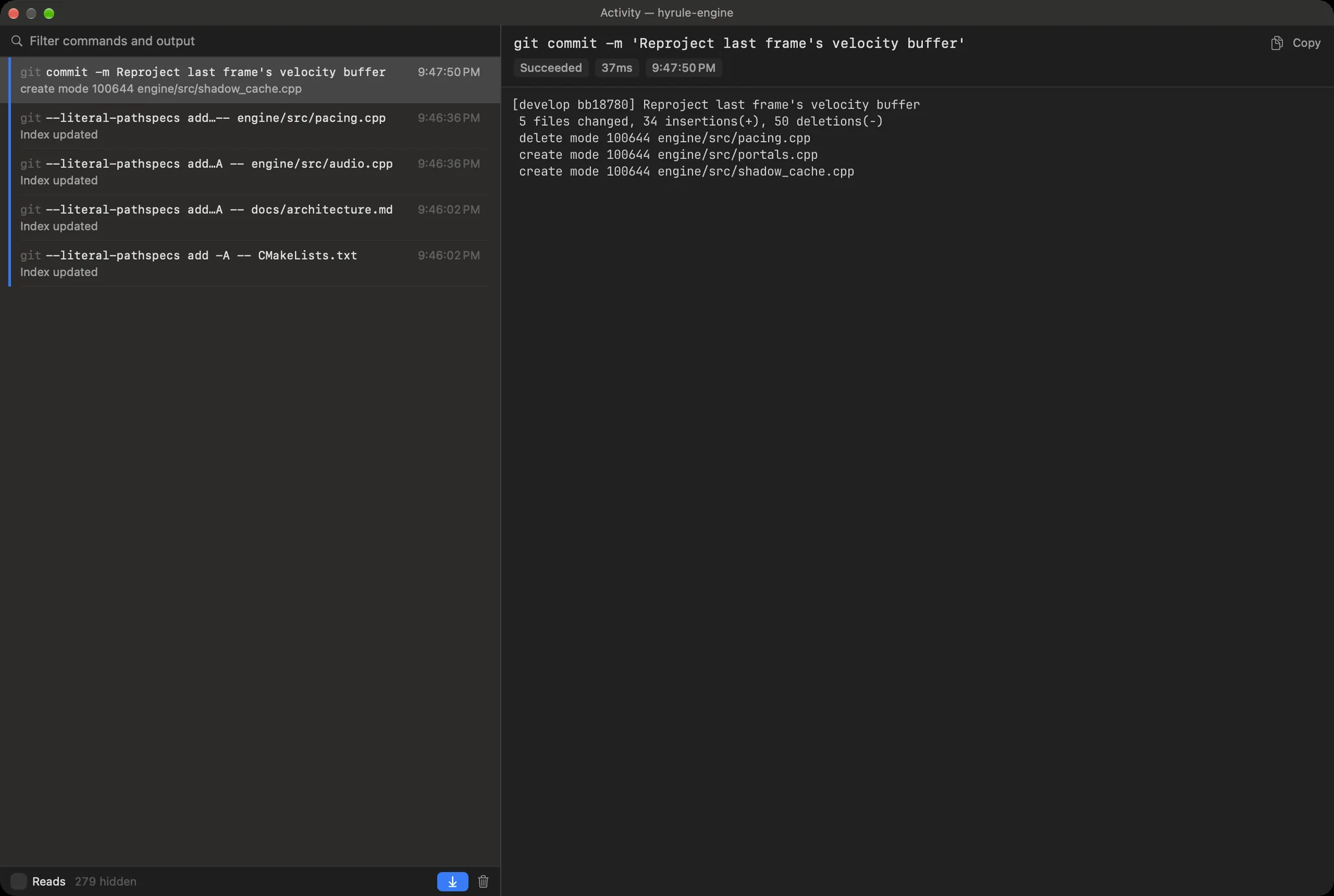Select the git add engine/src/audio.cpp entry

pos(250,172)
